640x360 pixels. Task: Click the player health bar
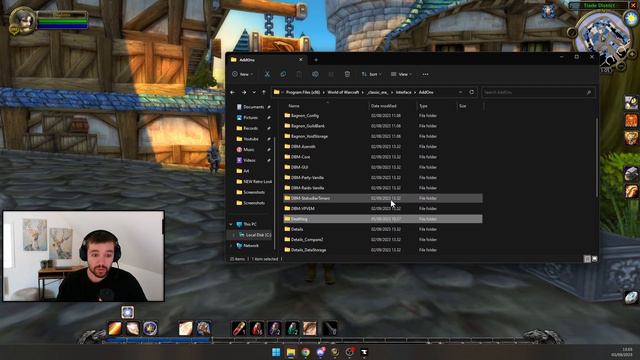tap(62, 21)
